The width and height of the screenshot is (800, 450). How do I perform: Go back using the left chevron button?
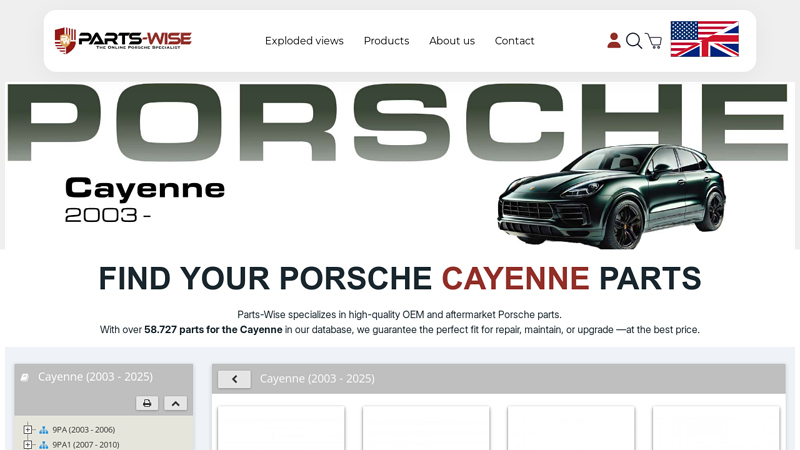pos(234,379)
